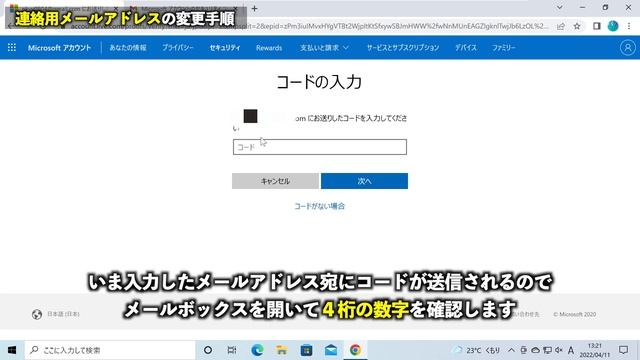Open the weather widget showing 23°C
Viewport: 640px width, 360px height.
[x=477, y=350]
